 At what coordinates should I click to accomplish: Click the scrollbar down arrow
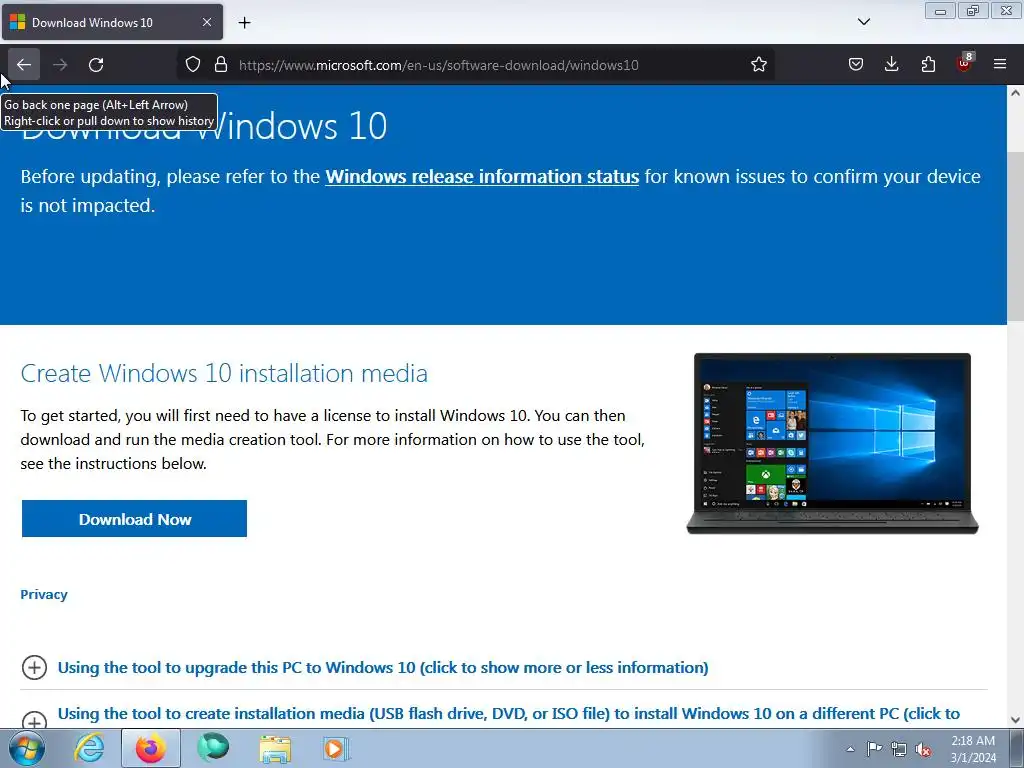(x=1015, y=720)
